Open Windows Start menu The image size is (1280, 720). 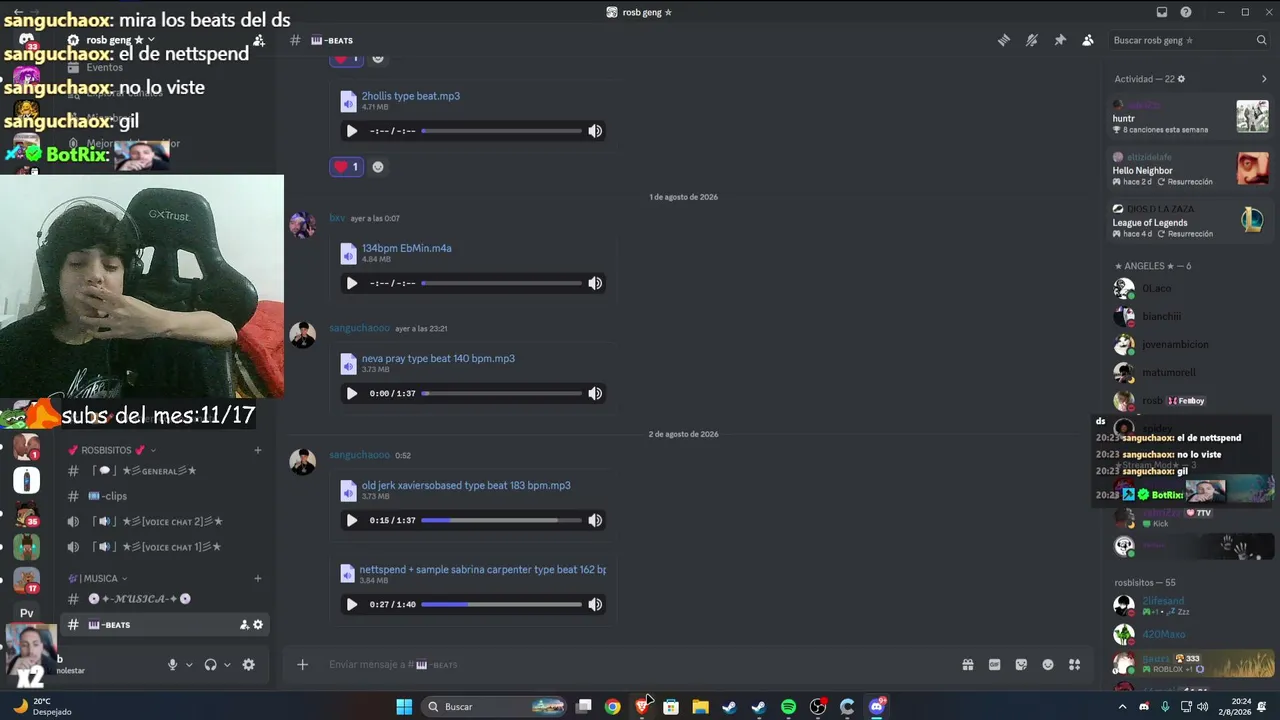[x=404, y=707]
